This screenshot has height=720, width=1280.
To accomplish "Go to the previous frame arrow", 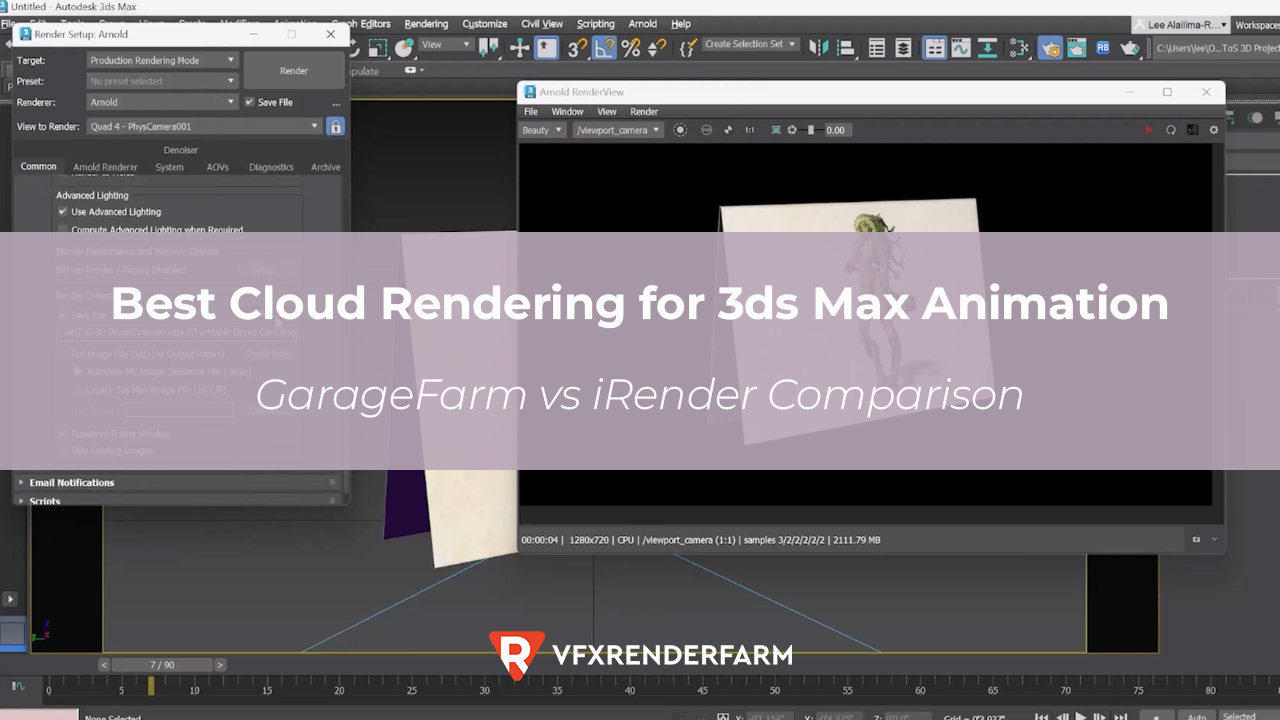I will [x=104, y=665].
